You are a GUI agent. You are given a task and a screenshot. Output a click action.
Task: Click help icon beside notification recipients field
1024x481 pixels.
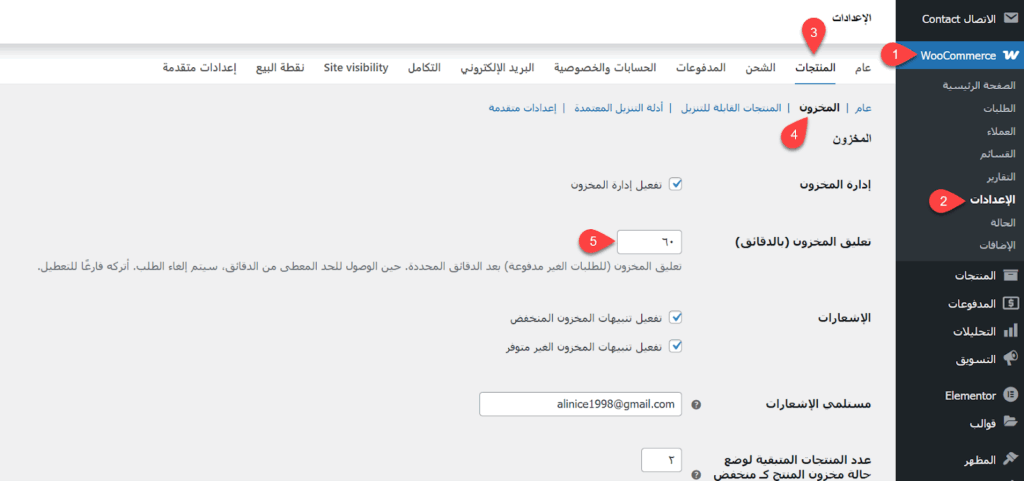pos(696,405)
